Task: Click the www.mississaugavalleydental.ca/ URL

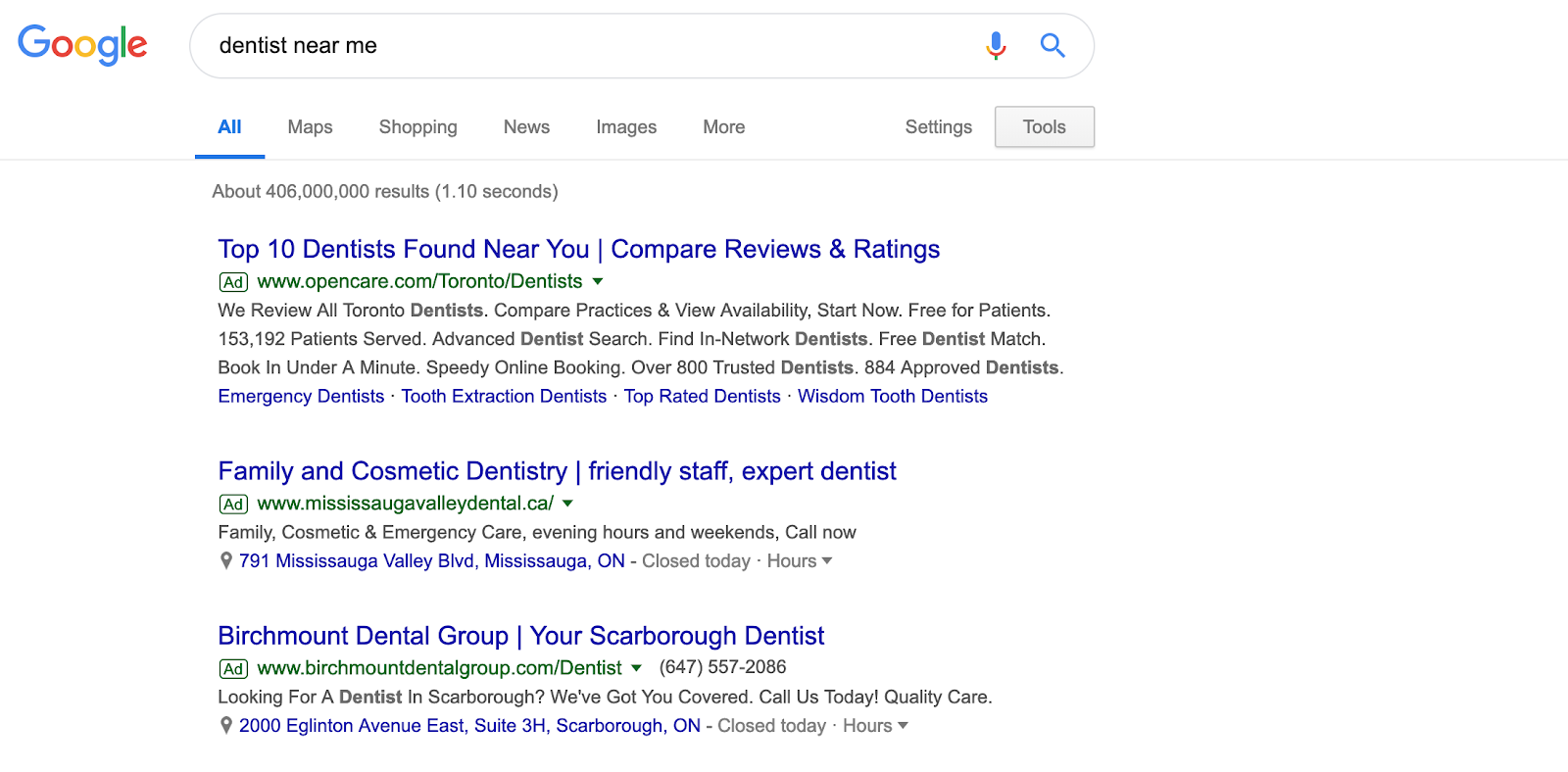Action: (406, 504)
